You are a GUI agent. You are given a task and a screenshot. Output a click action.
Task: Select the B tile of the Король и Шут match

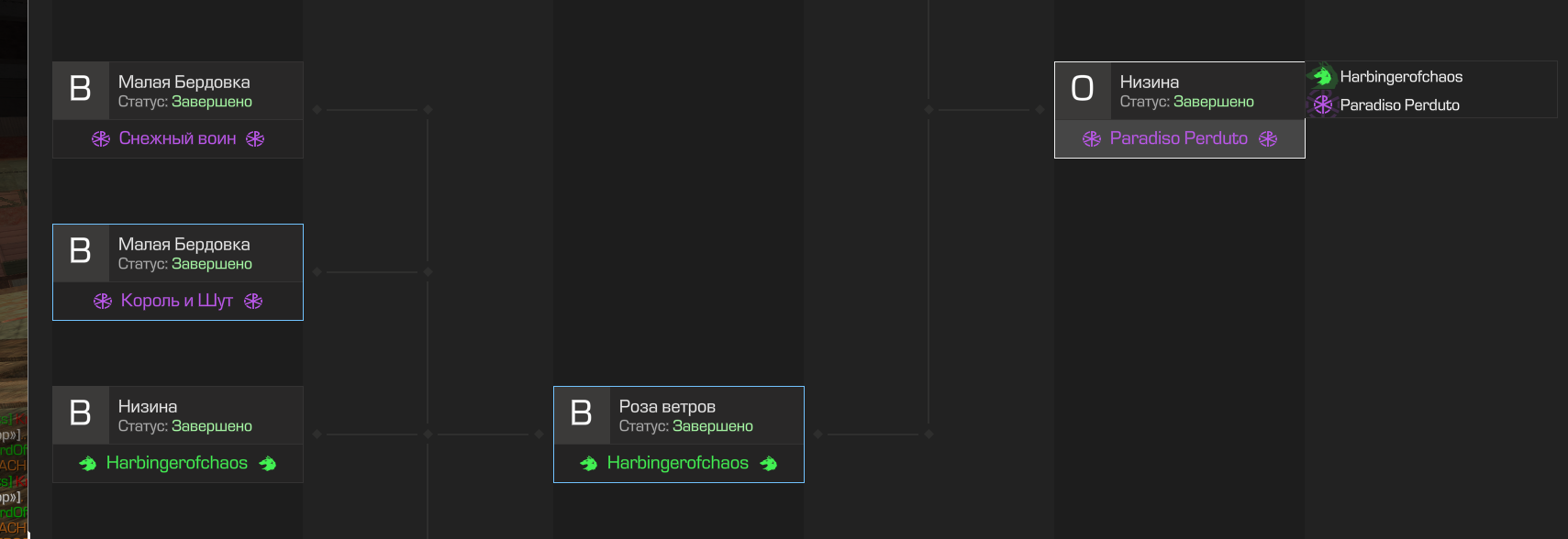[81, 252]
